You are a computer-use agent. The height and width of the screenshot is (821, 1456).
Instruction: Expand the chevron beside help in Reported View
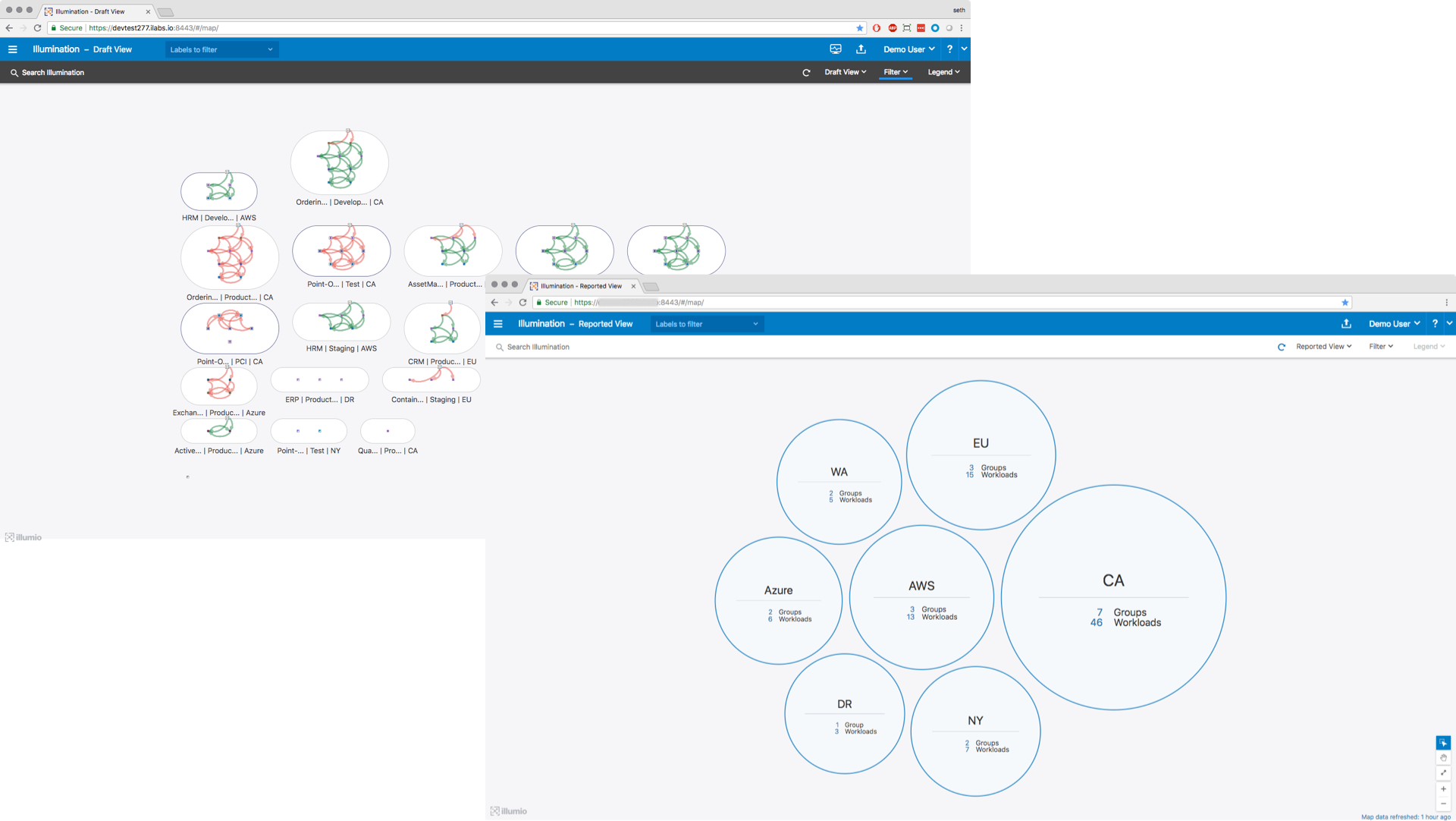point(1449,324)
